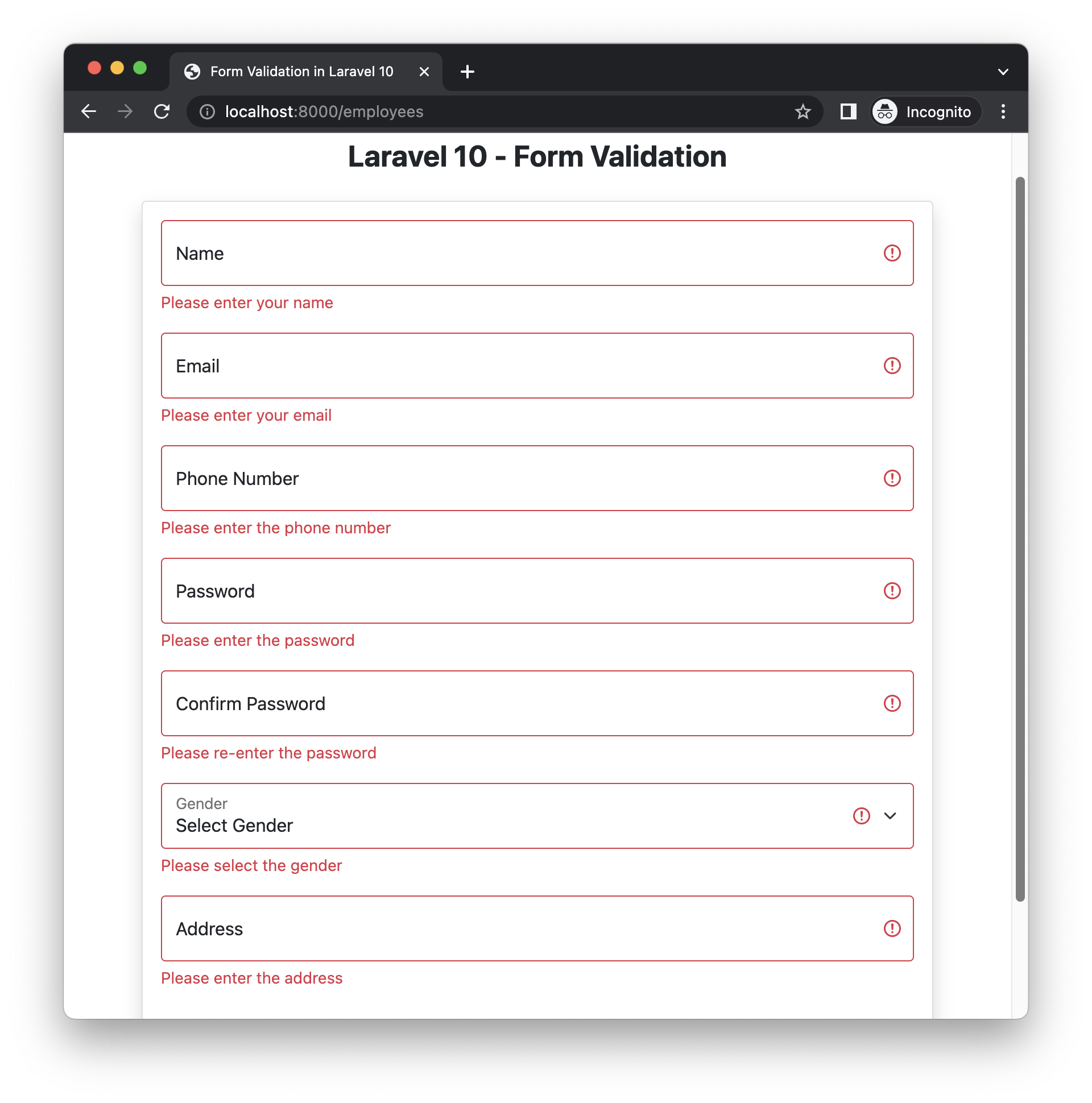1092x1103 pixels.
Task: Click the browser incognito mode icon
Action: pyautogui.click(x=884, y=111)
